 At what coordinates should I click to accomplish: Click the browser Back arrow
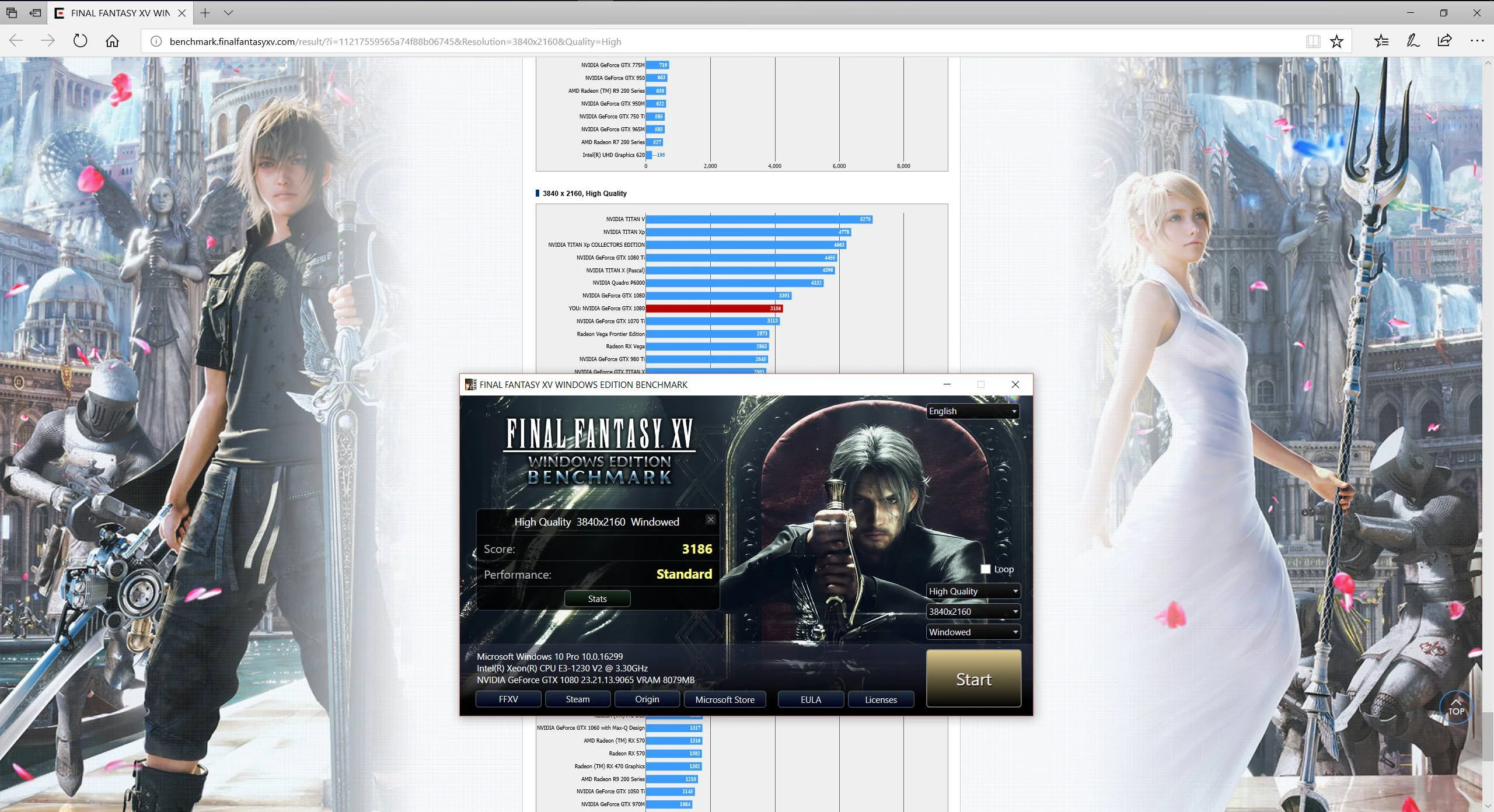click(16, 41)
